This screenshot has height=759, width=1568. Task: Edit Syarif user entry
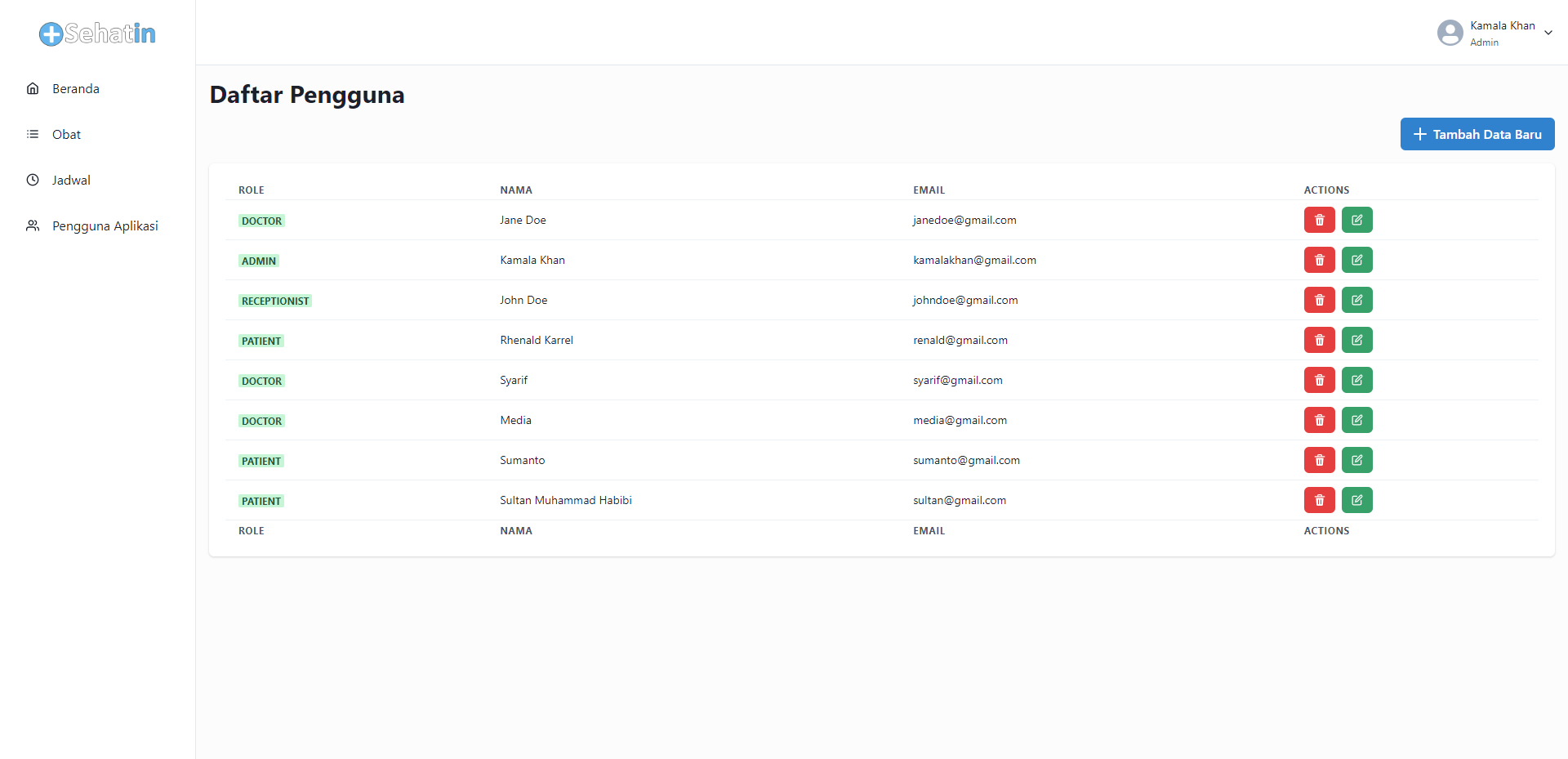click(x=1356, y=380)
